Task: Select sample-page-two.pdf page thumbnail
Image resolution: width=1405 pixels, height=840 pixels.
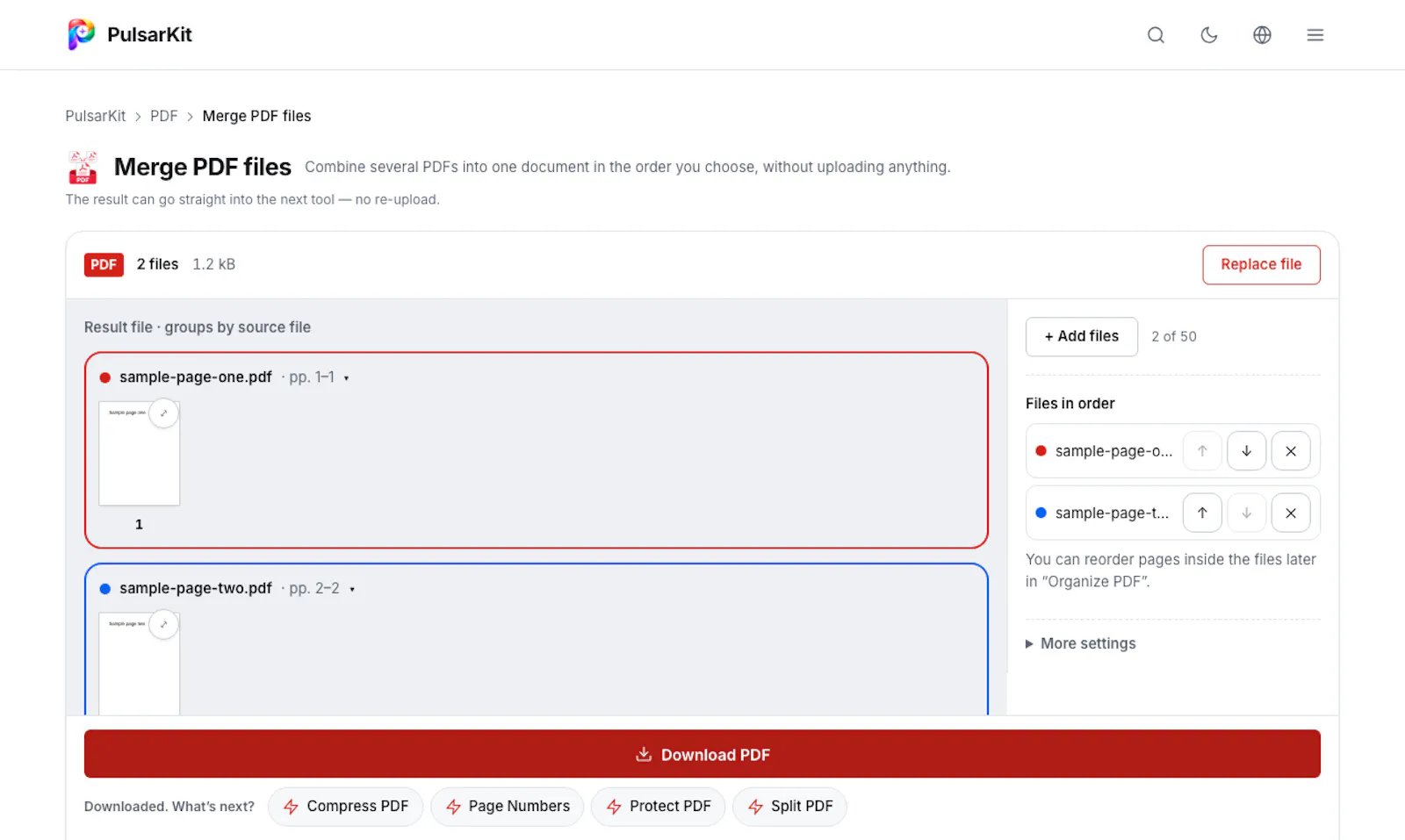Action: point(139,663)
